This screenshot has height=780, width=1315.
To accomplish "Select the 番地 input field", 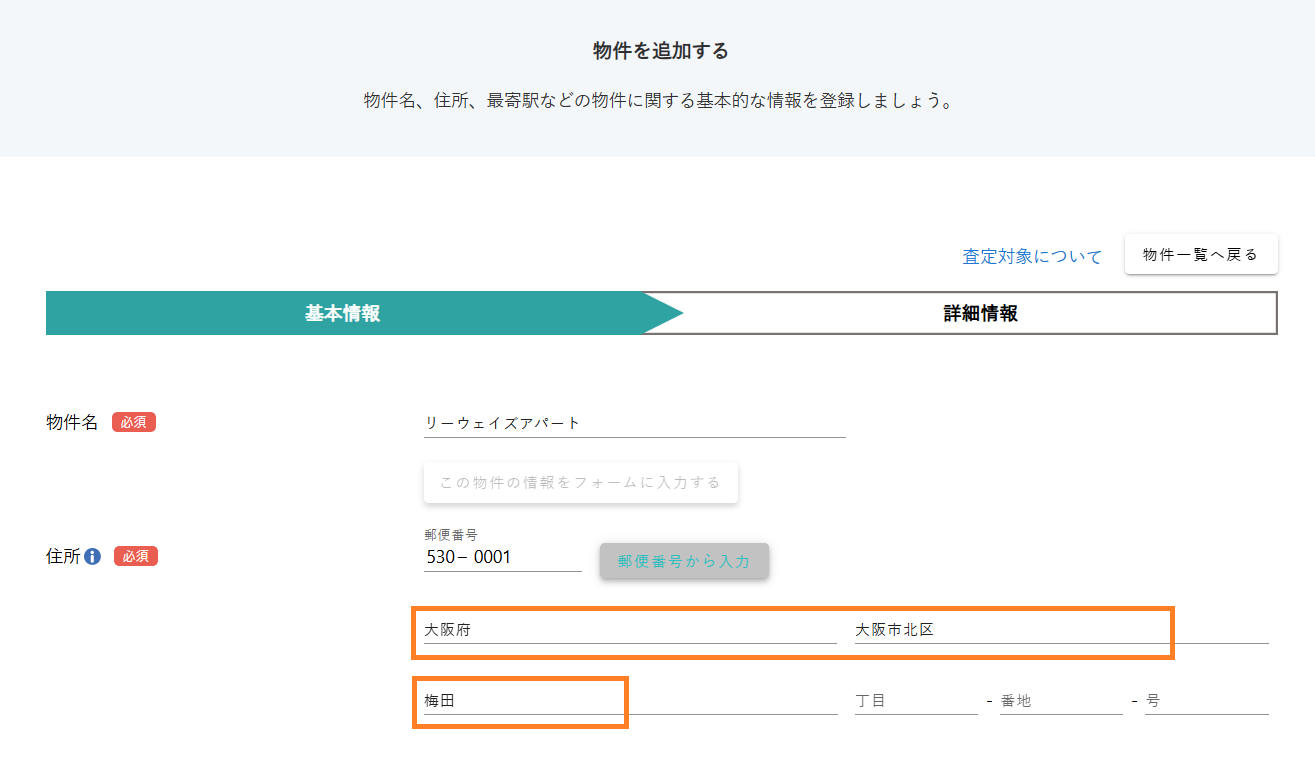I will coord(1060,701).
